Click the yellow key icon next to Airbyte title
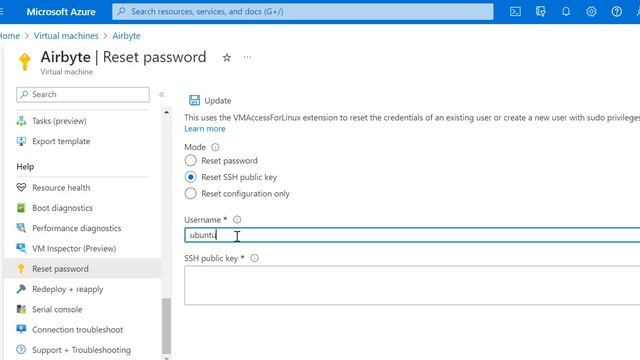This screenshot has width=640, height=360. tap(24, 62)
